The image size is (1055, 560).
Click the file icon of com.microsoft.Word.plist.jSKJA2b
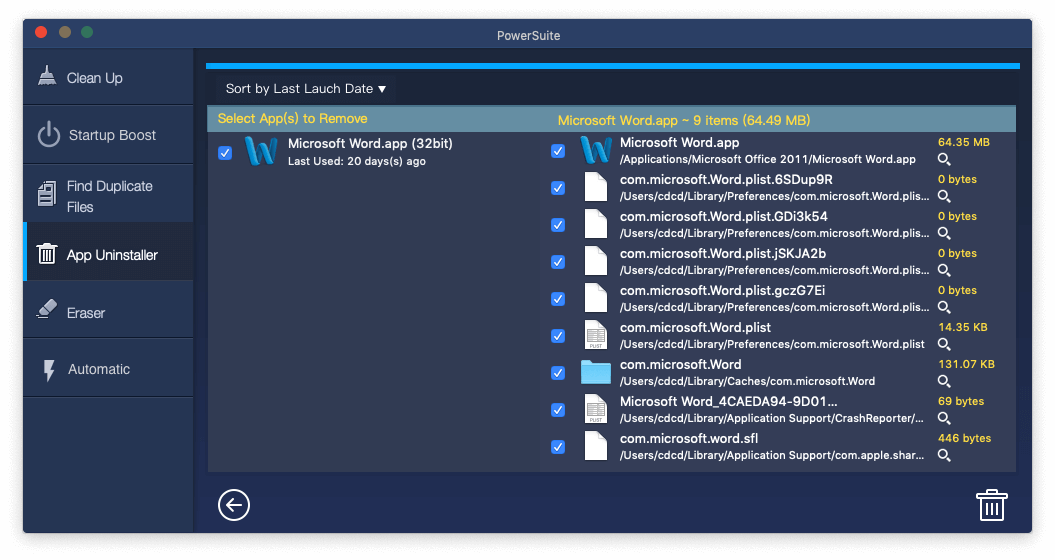pyautogui.click(x=595, y=261)
